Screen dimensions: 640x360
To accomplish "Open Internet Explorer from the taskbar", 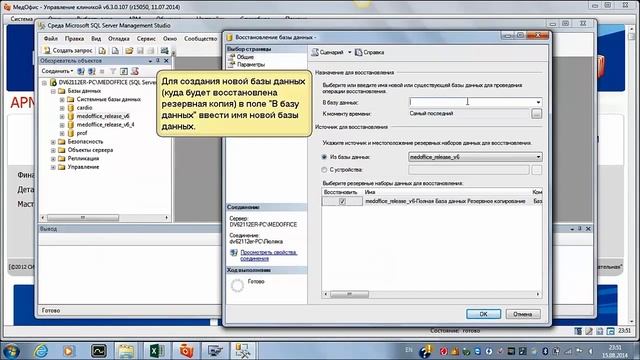I will pos(41,351).
